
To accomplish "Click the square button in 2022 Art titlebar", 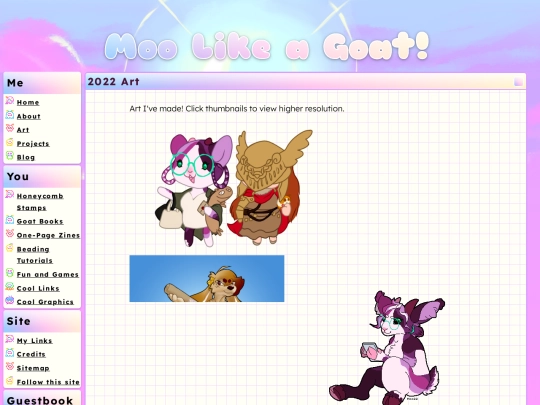I will 518,82.
